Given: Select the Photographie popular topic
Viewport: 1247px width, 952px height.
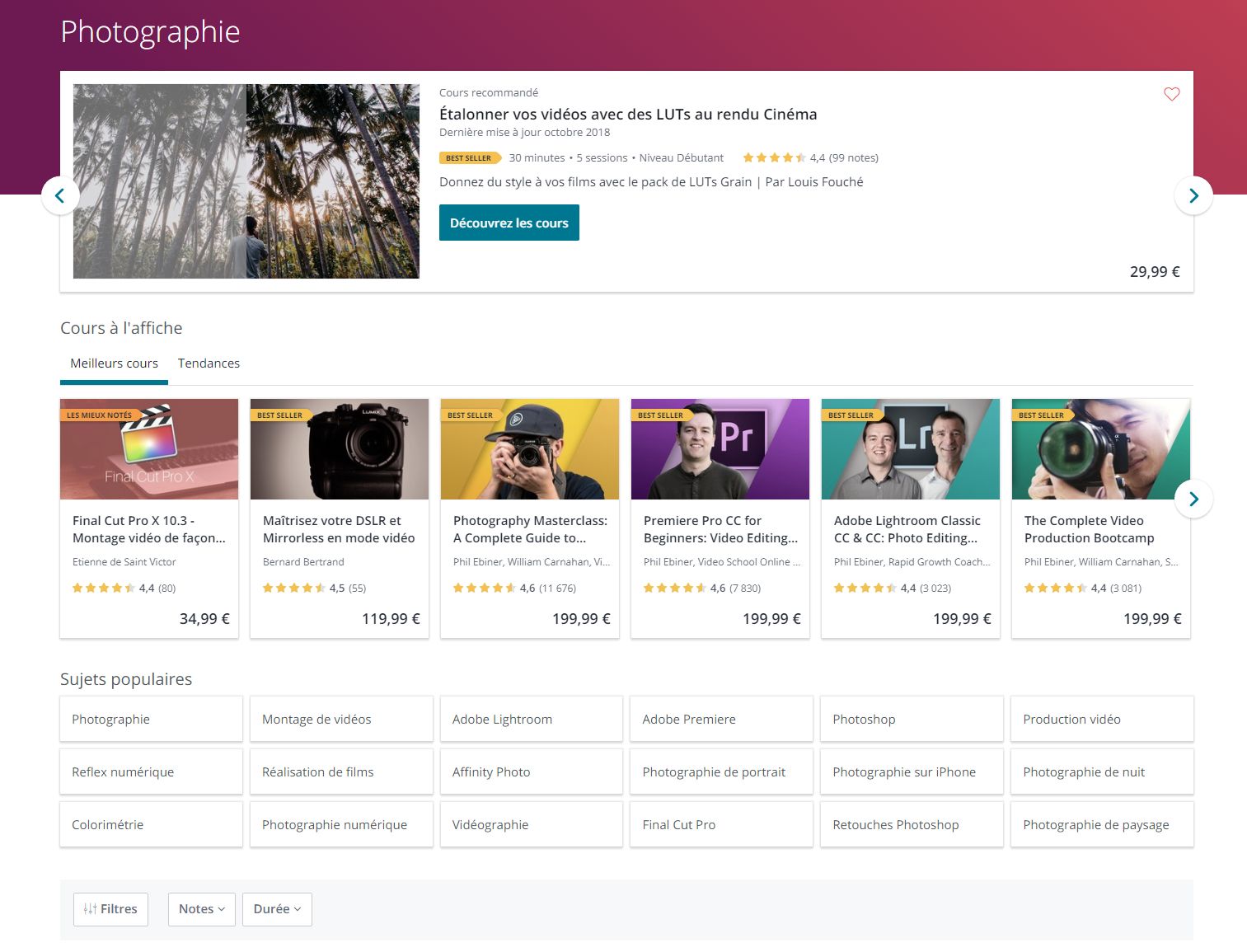Looking at the screenshot, I should coord(151,719).
